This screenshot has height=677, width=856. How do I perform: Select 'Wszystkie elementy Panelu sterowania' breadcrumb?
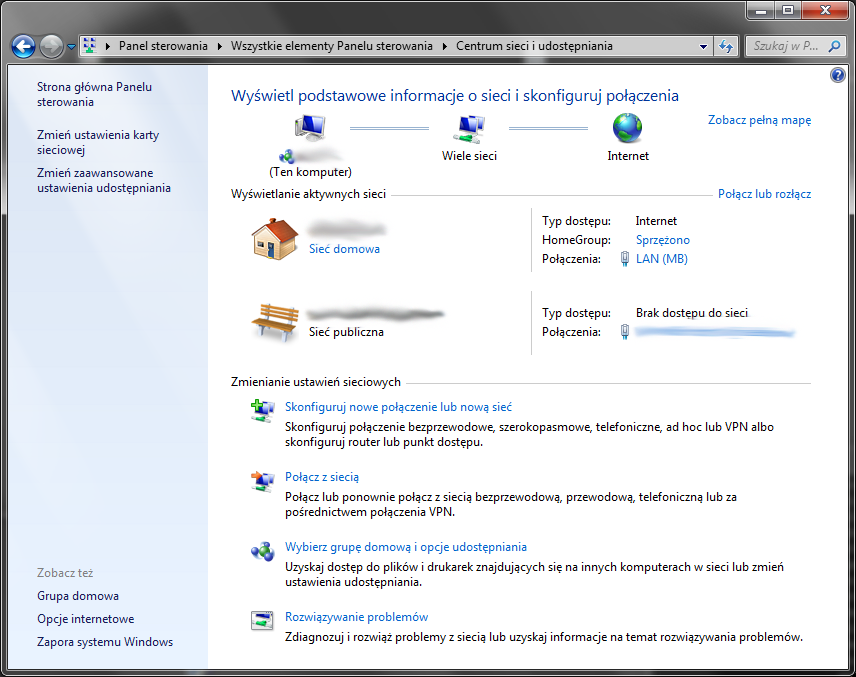pyautogui.click(x=331, y=46)
